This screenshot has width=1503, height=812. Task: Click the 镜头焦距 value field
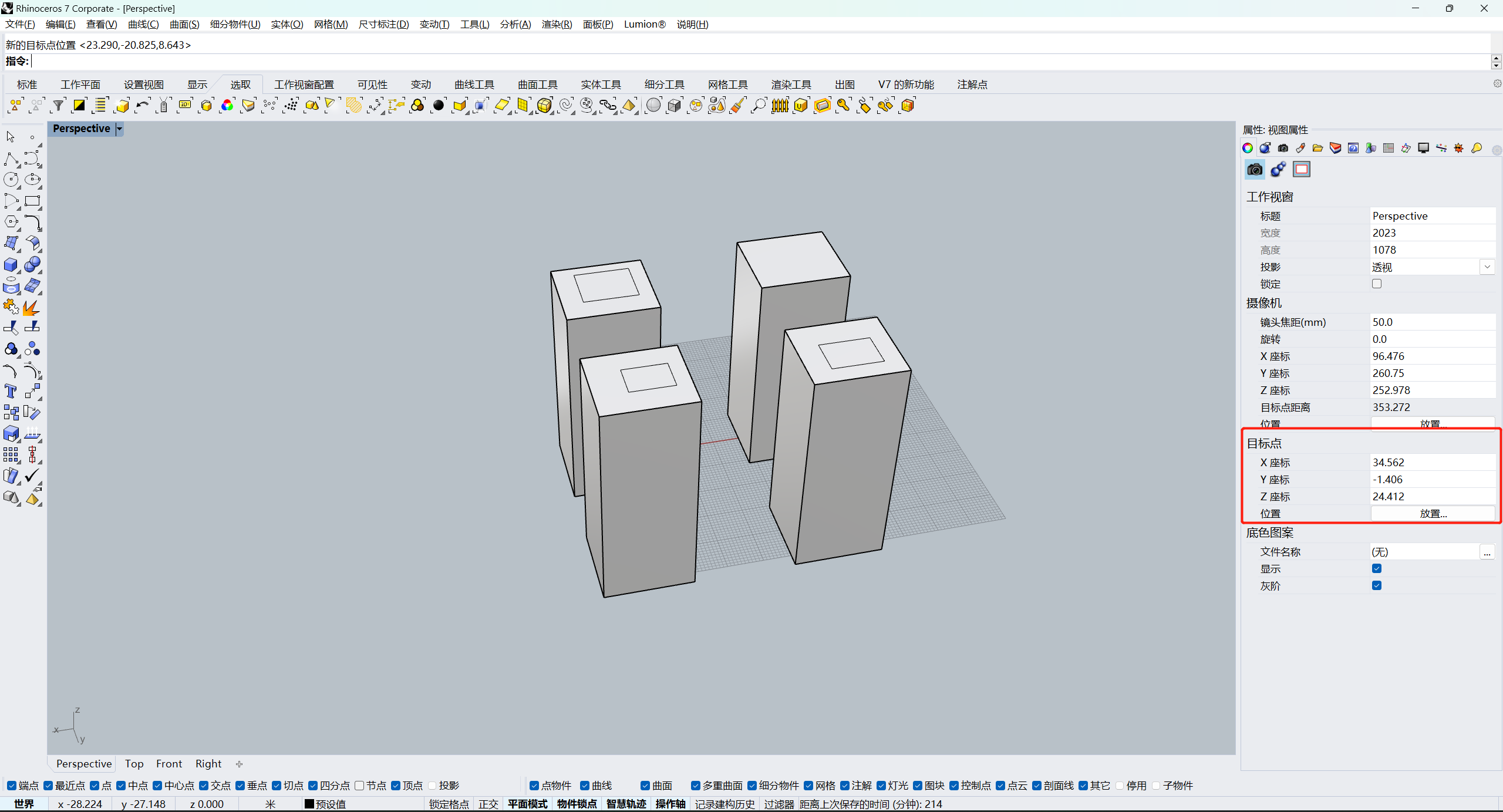[x=1433, y=322]
